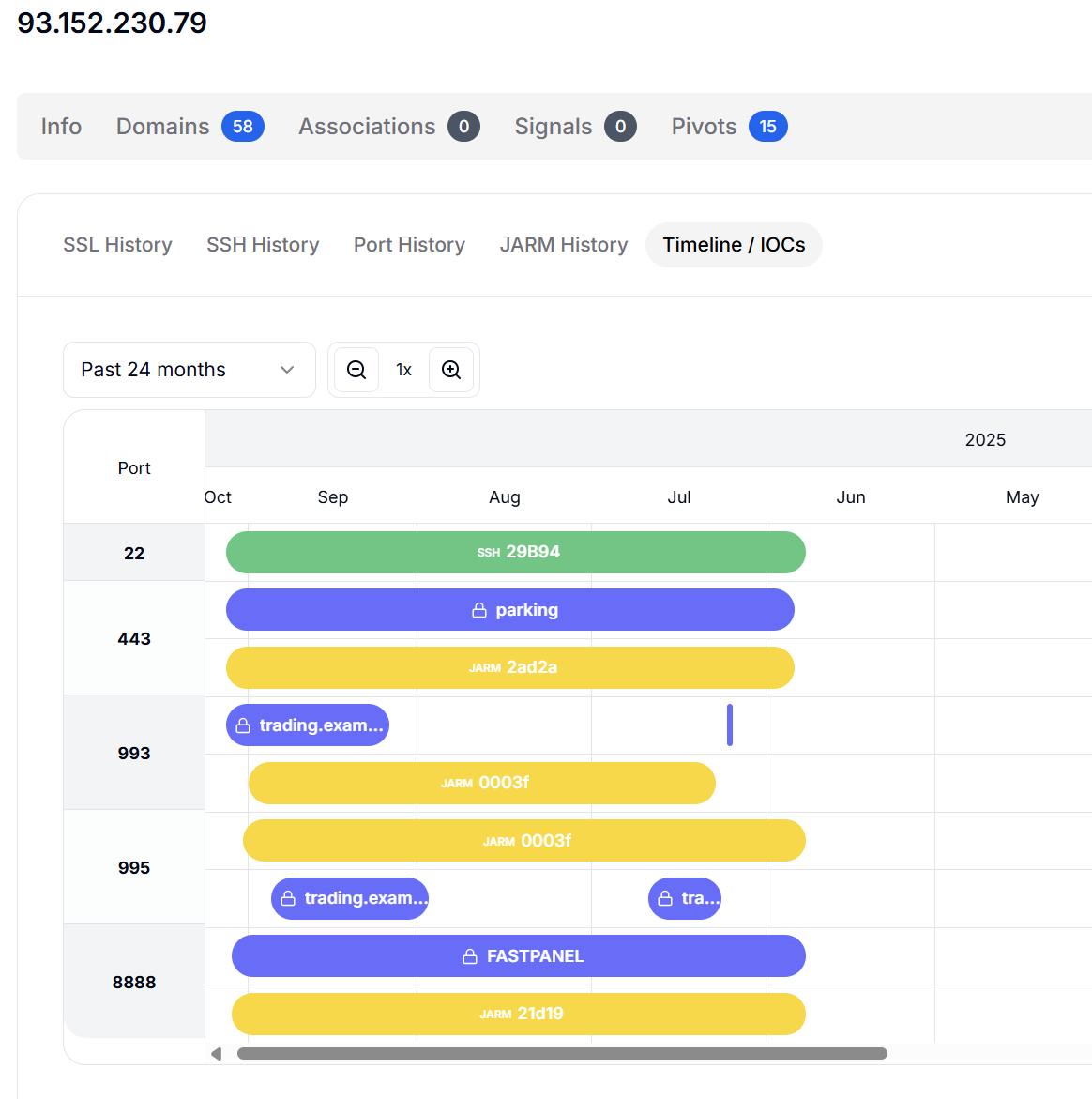
Task: Select the SSL History tab
Action: pyautogui.click(x=117, y=245)
